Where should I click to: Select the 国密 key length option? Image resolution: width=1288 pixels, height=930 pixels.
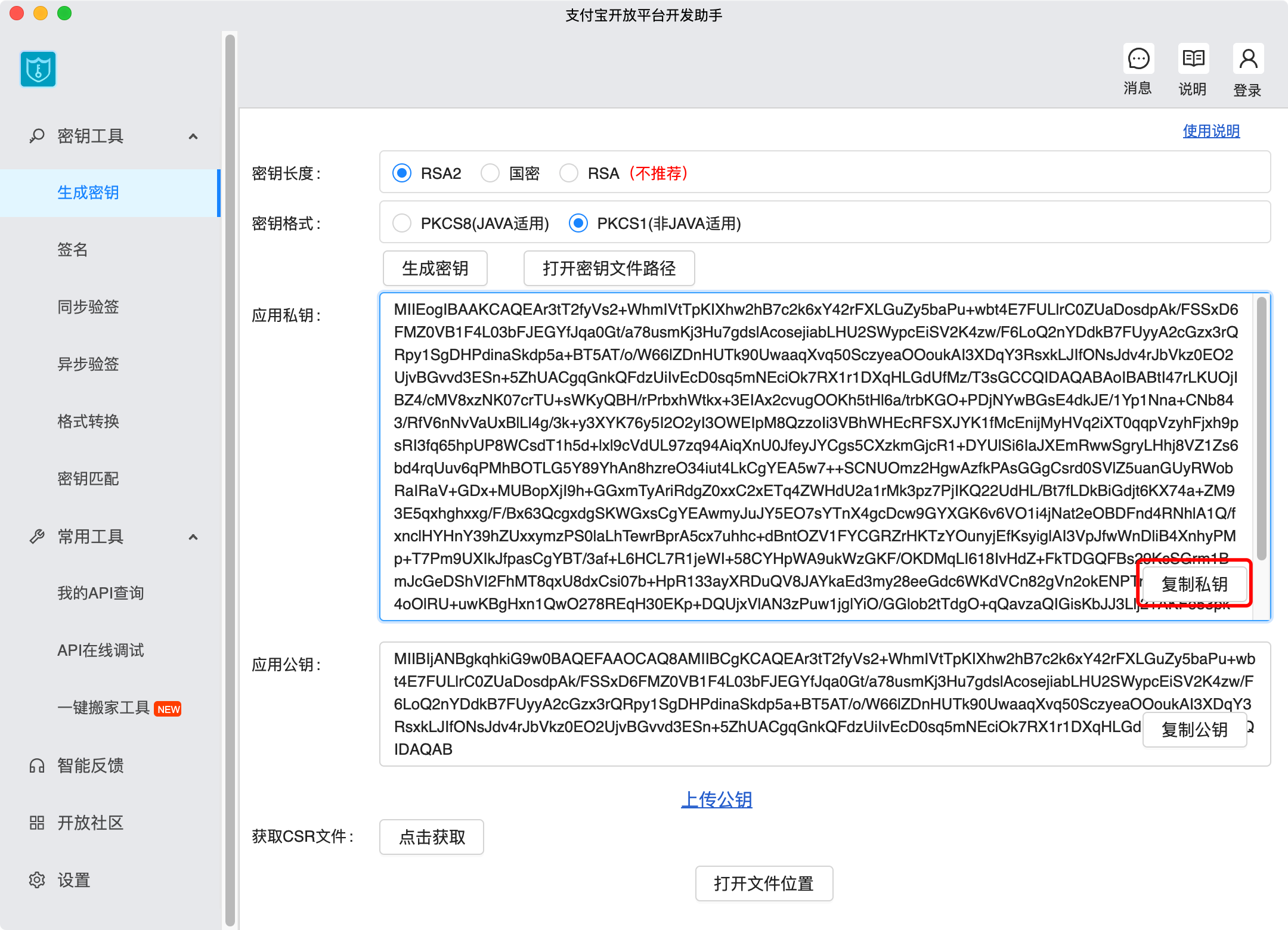pos(490,173)
